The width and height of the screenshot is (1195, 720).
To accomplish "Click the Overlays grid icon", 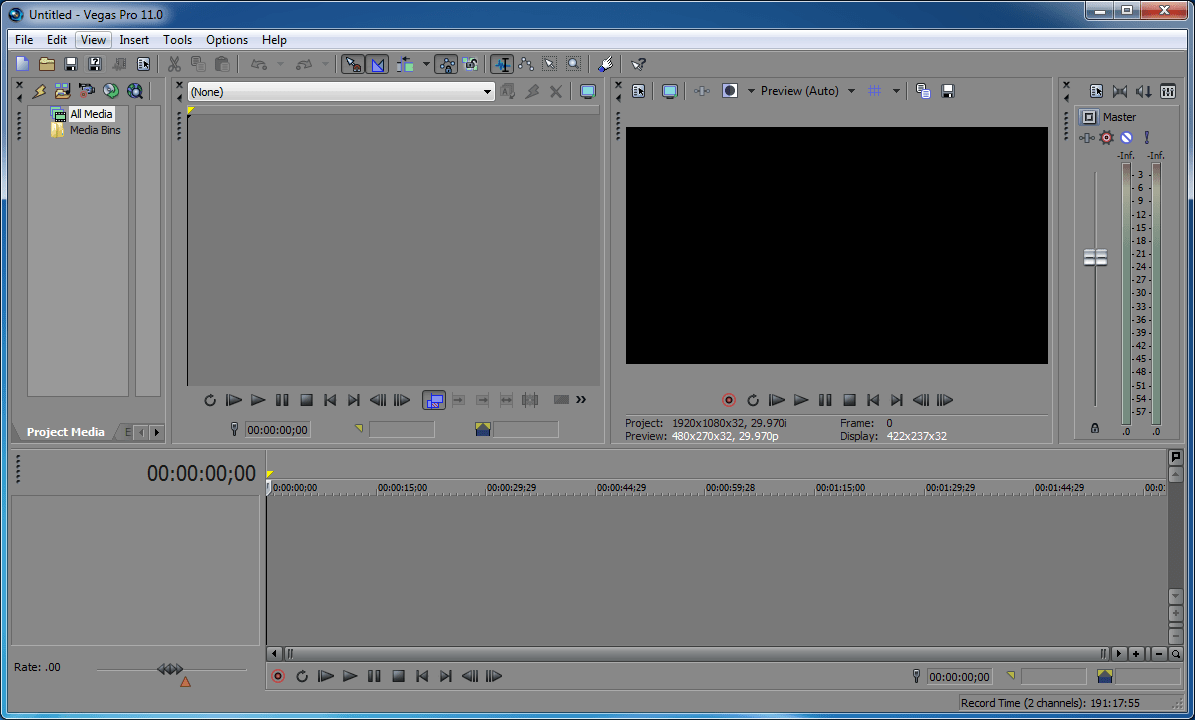I will (875, 91).
